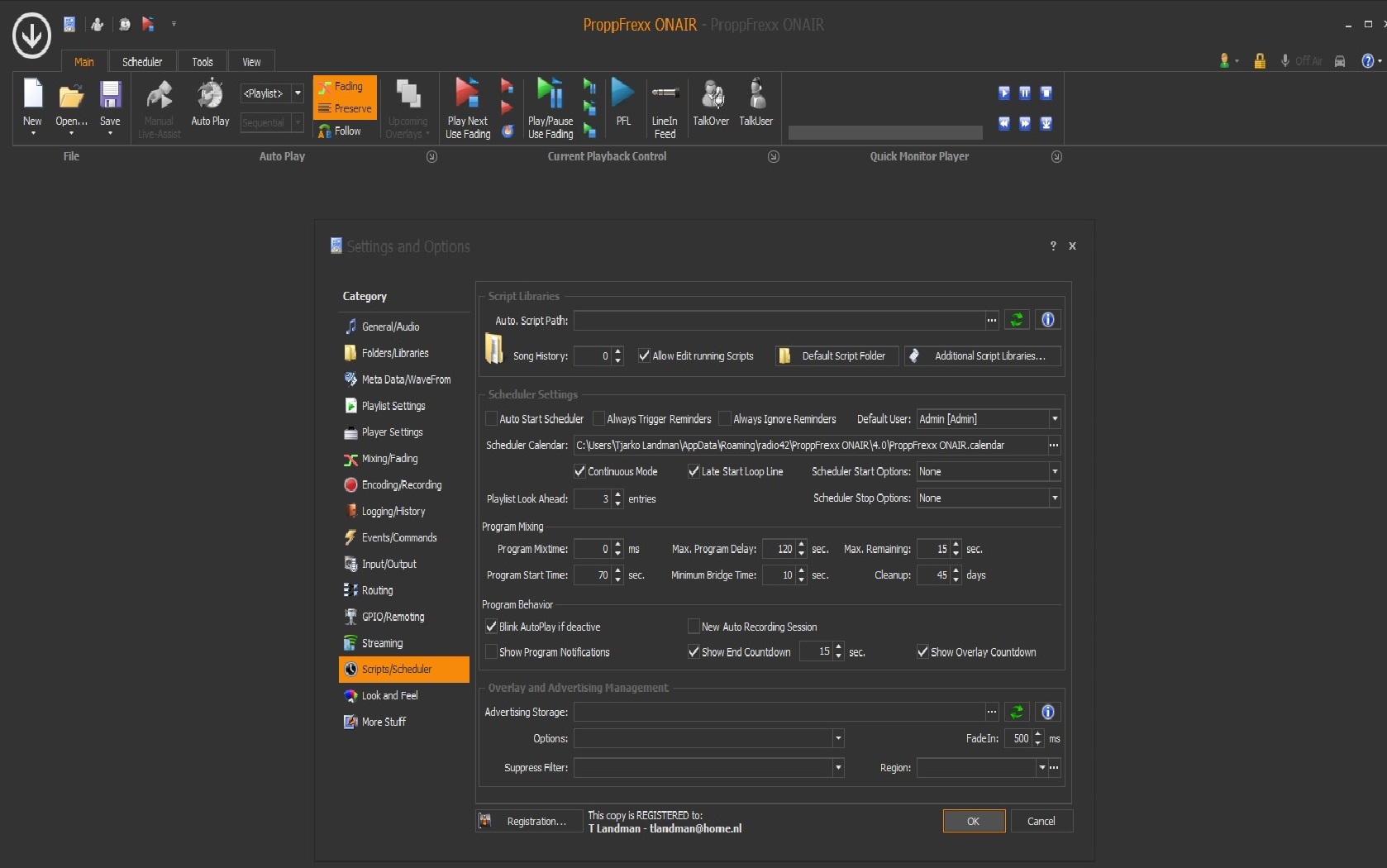Click the Default Script Folder button
Screen dimensions: 1387x868
pos(836,356)
